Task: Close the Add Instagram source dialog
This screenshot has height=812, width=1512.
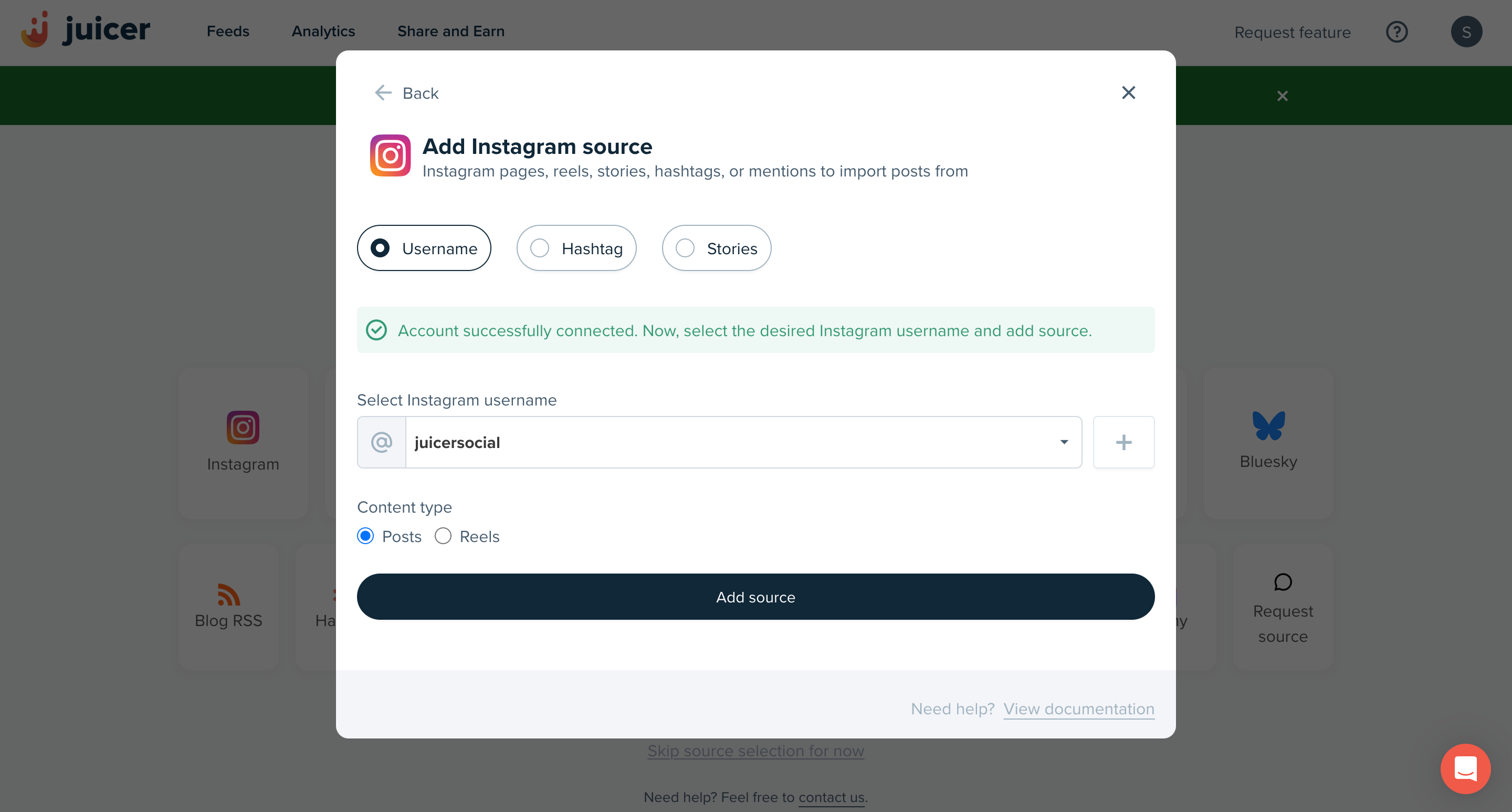Action: (x=1128, y=93)
